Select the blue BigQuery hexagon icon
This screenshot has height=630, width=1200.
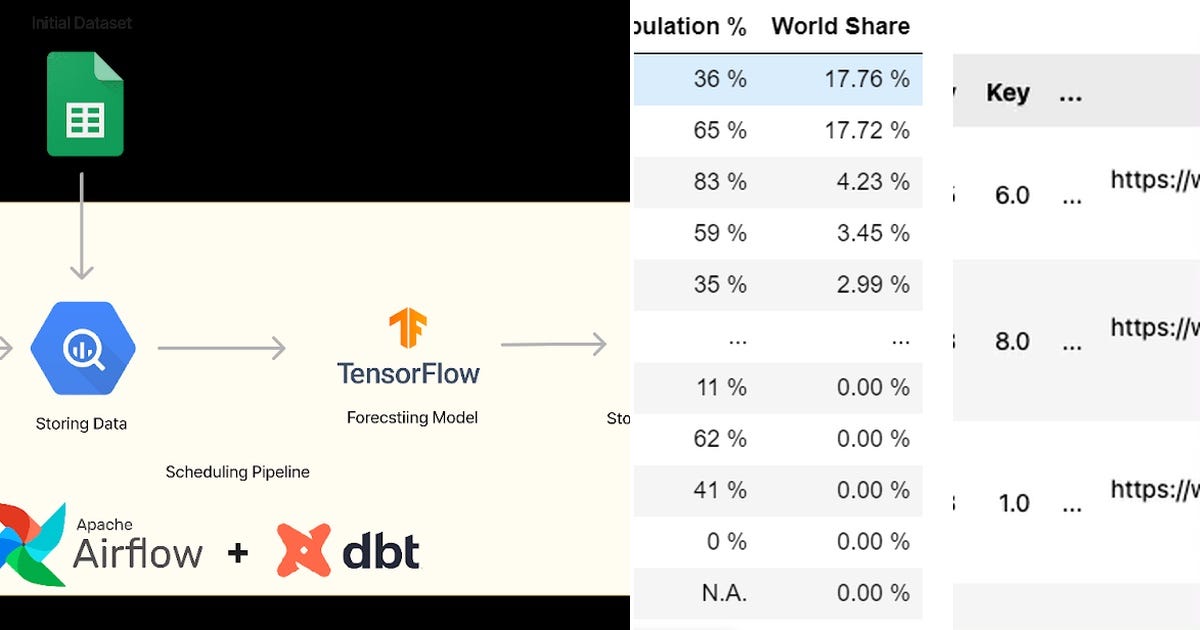point(83,349)
